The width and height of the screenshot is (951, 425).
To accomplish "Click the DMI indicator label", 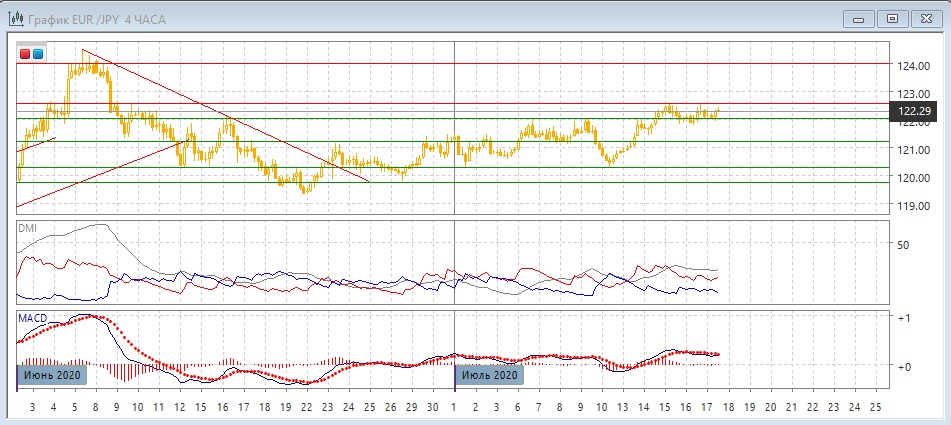I will pyautogui.click(x=28, y=229).
